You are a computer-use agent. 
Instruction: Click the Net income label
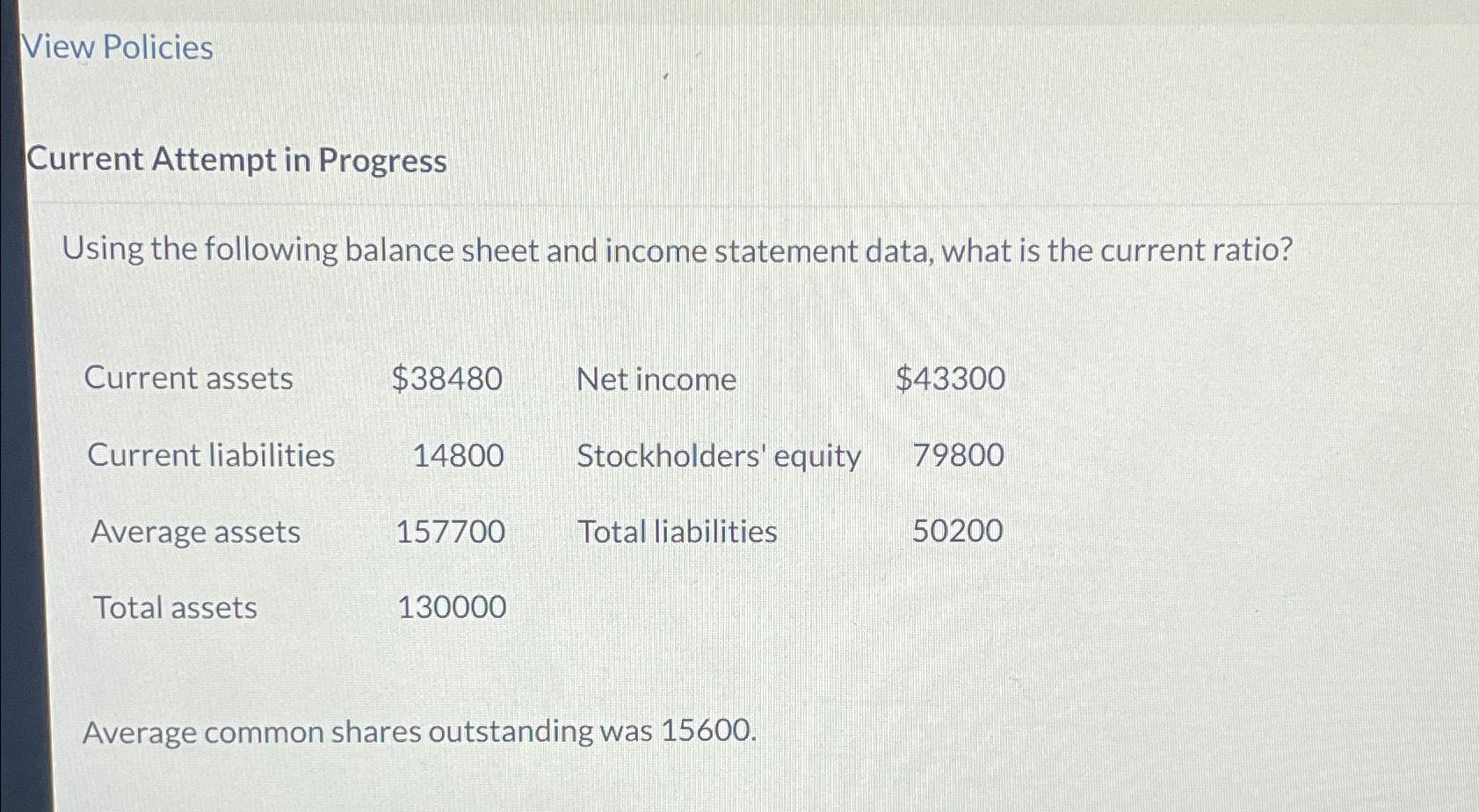tap(656, 379)
